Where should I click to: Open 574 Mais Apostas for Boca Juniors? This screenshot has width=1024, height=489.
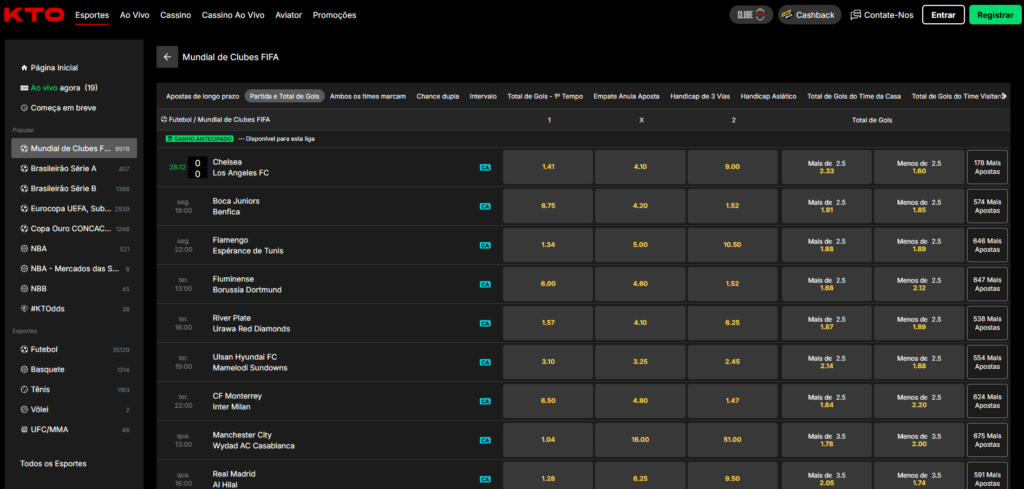(x=987, y=206)
